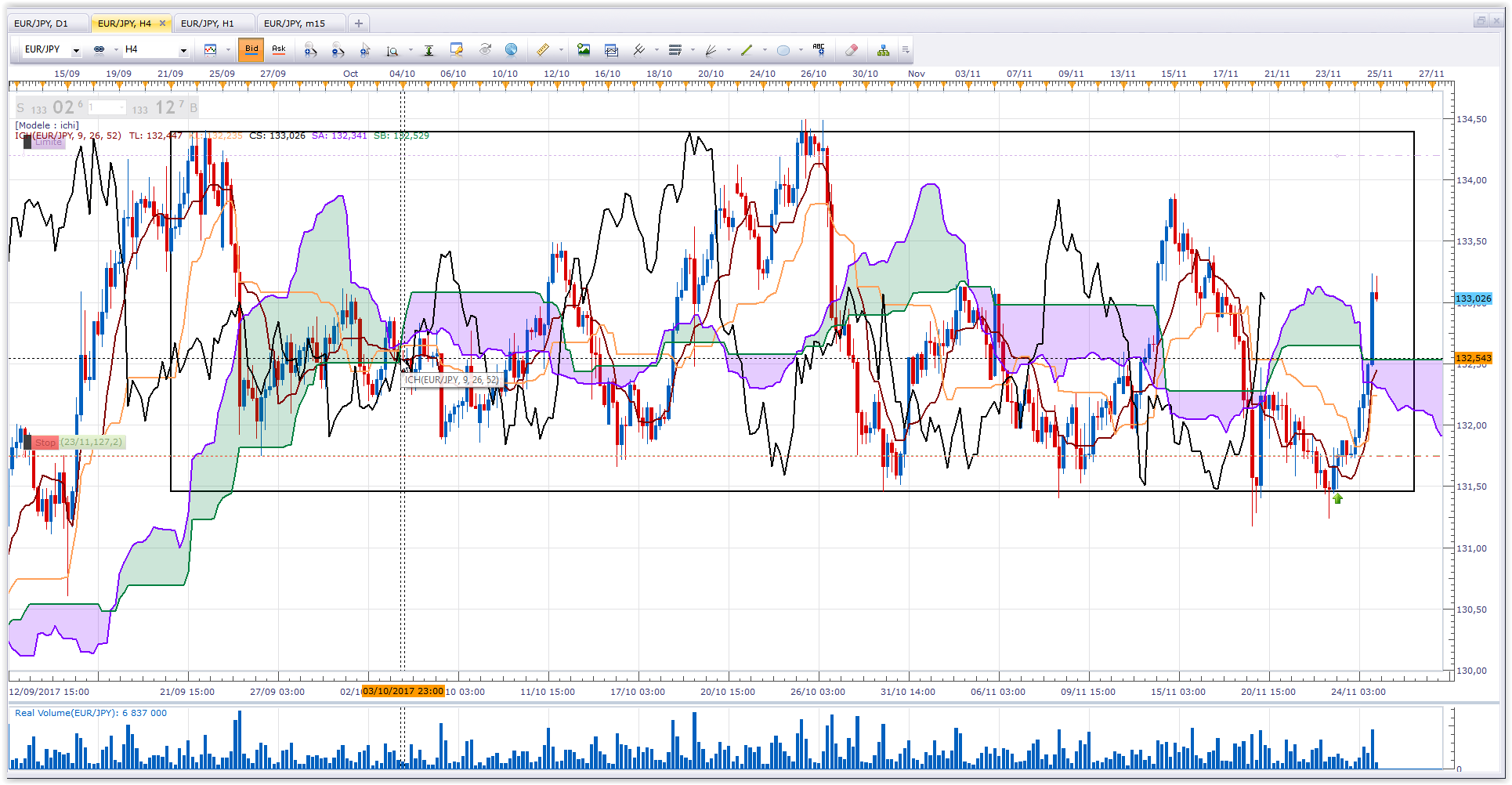The width and height of the screenshot is (1512, 785).
Task: Expand the fan lines options arrow
Action: [729, 49]
